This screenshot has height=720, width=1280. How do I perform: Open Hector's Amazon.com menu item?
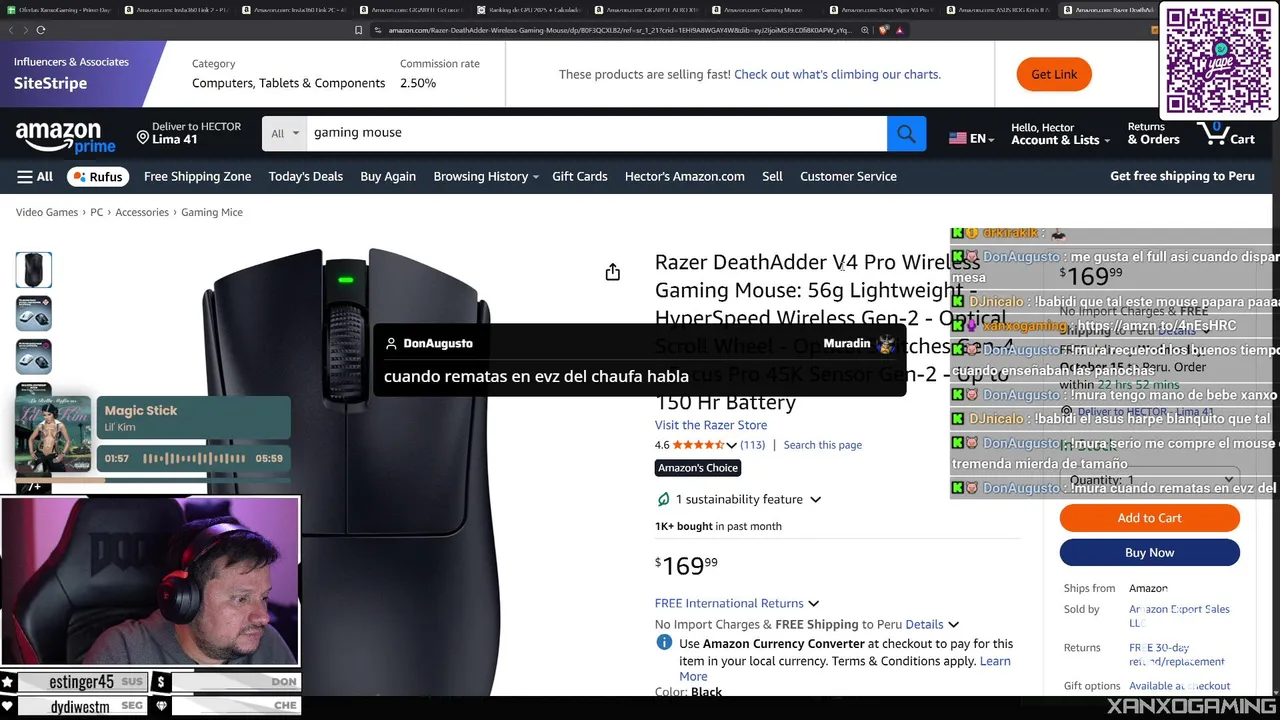click(685, 176)
